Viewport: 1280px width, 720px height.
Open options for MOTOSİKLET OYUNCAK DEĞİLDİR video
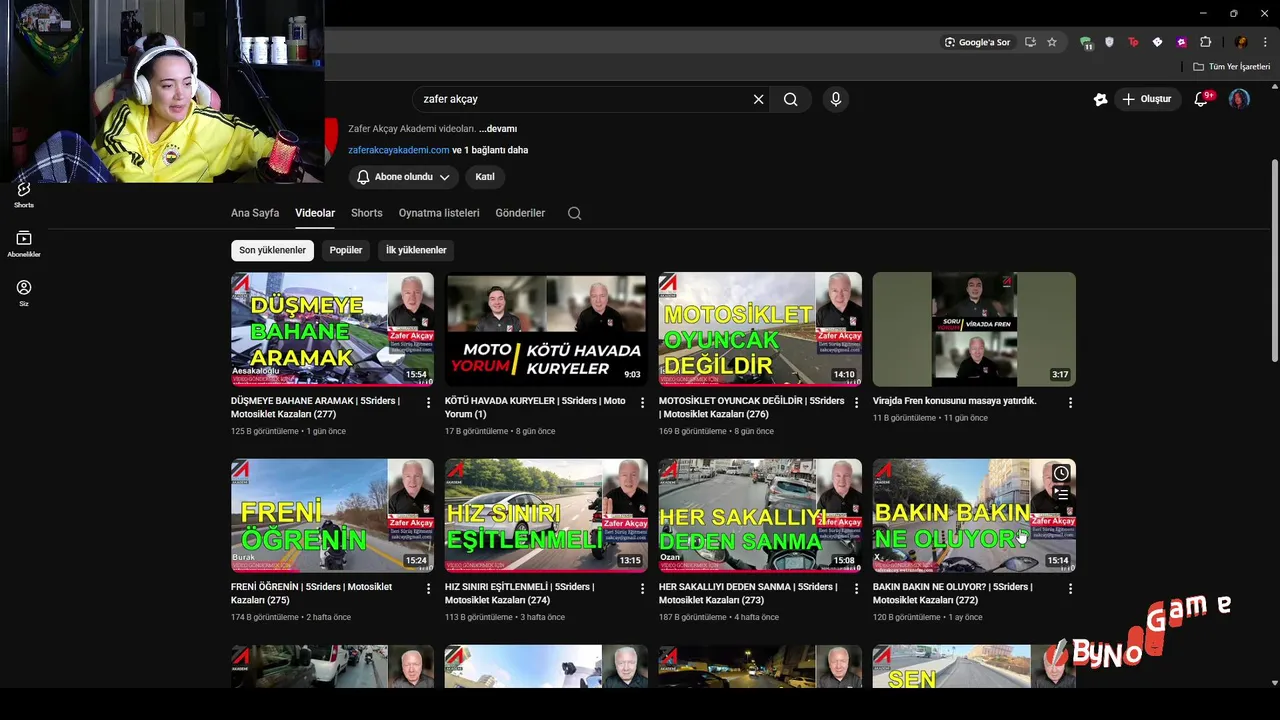point(856,403)
